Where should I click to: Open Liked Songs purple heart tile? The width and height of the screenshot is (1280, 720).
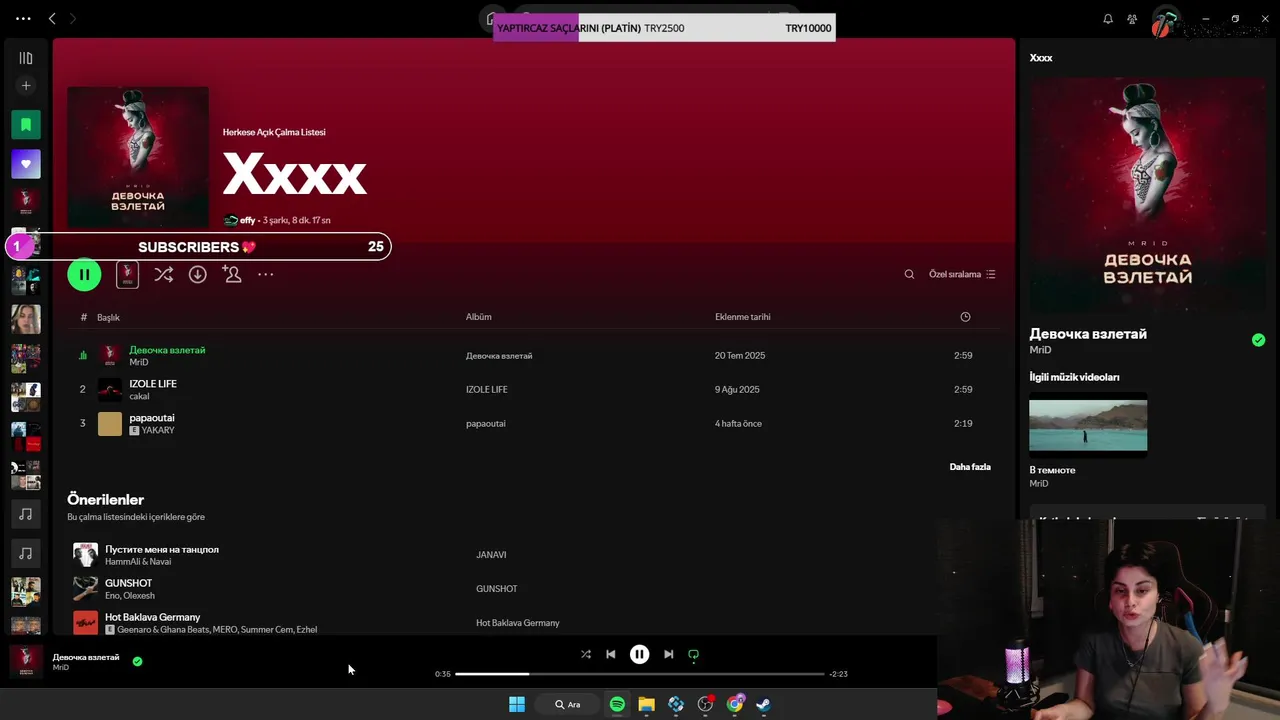26,164
